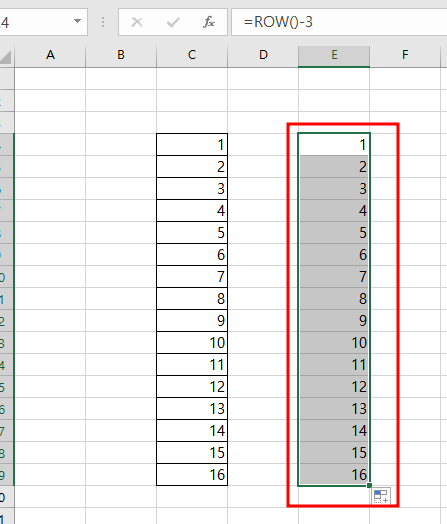
Task: Select column B header
Action: click(x=121, y=55)
